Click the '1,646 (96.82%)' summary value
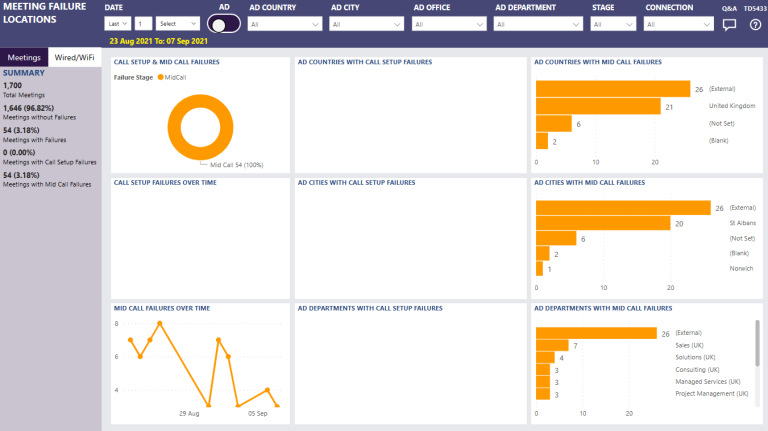768x431 pixels. [x=28, y=108]
